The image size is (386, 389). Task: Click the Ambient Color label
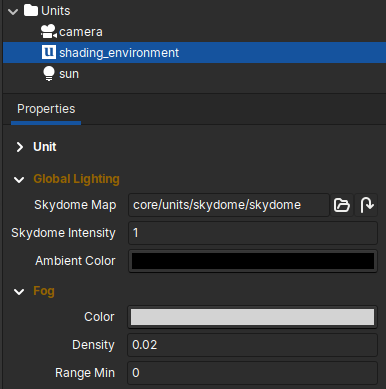point(75,261)
